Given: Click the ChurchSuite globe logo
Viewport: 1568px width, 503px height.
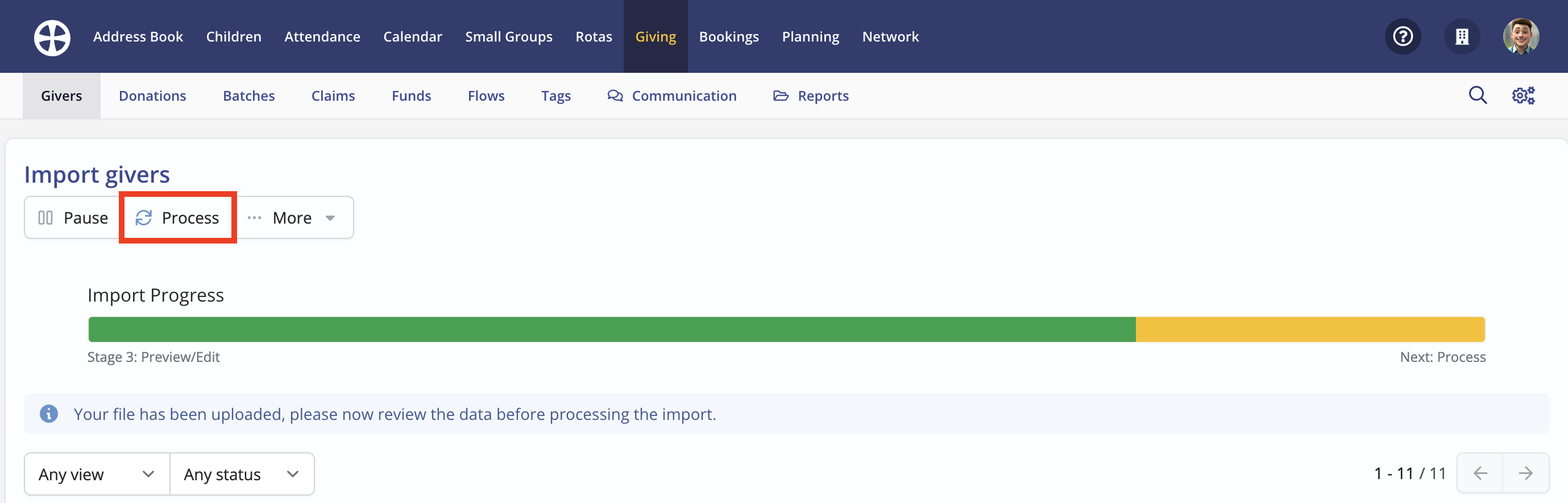Looking at the screenshot, I should click(x=52, y=37).
